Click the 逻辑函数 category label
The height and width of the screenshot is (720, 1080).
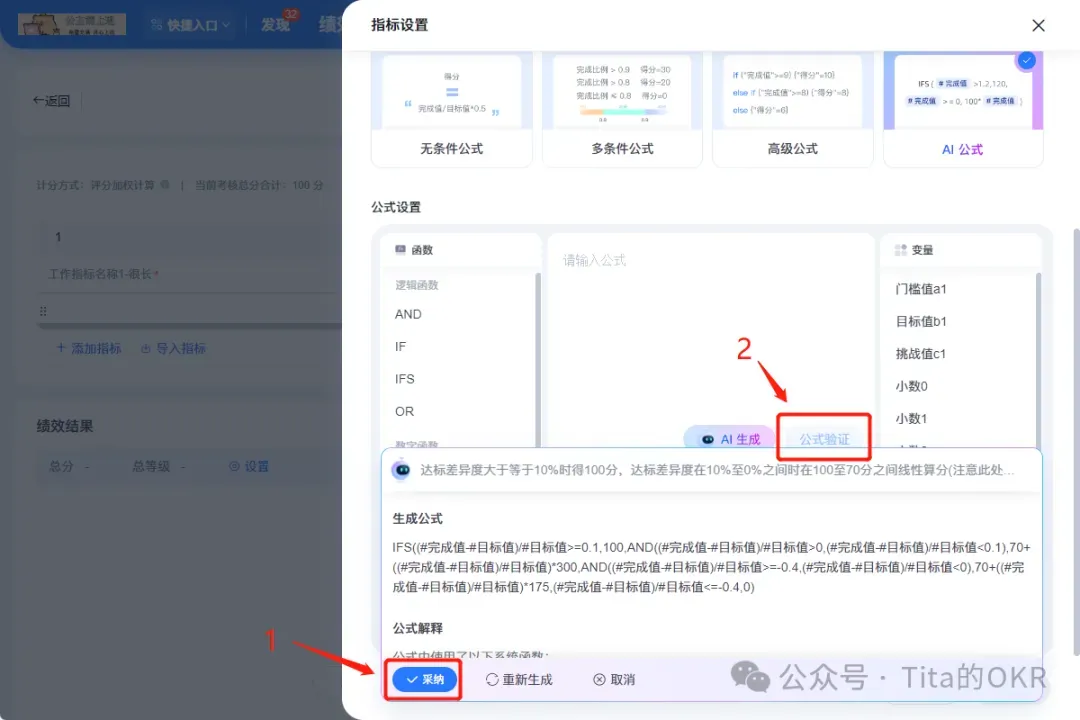(x=417, y=285)
